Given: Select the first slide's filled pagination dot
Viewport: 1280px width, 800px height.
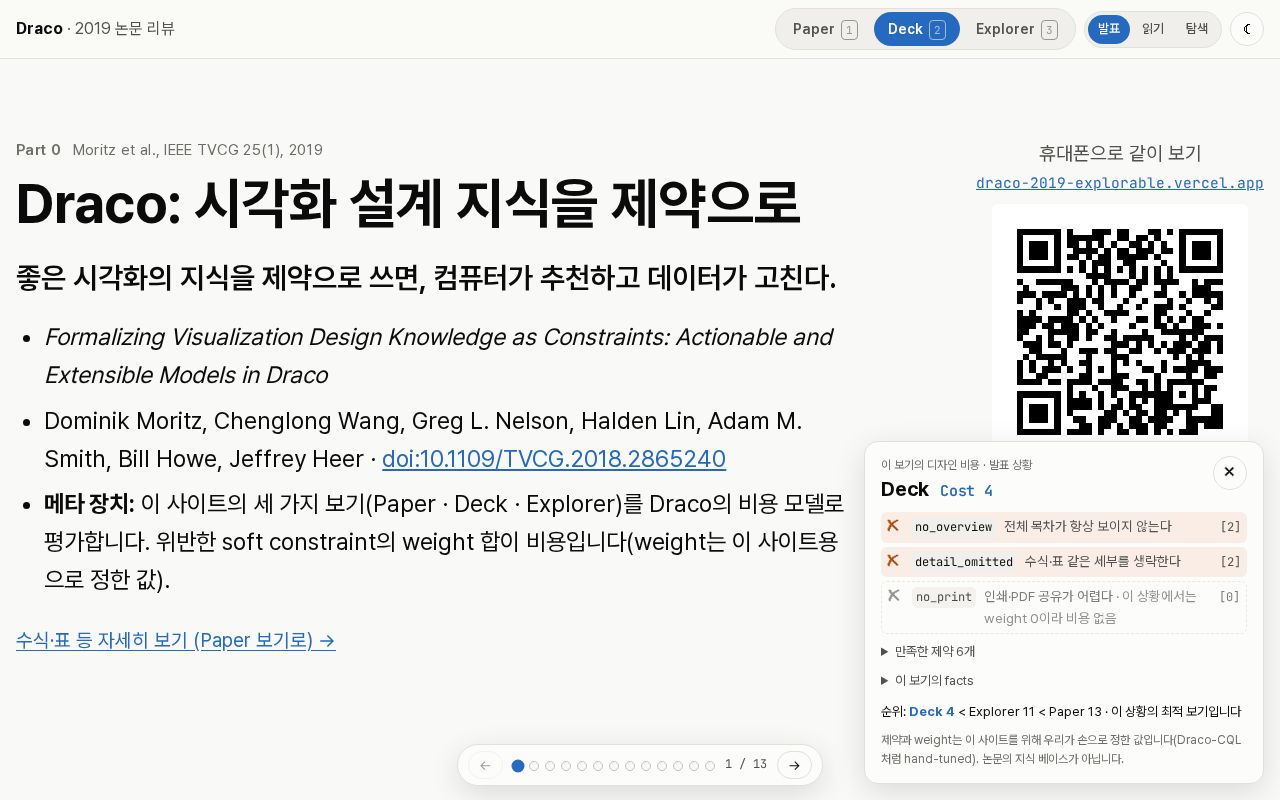Looking at the screenshot, I should [x=518, y=766].
